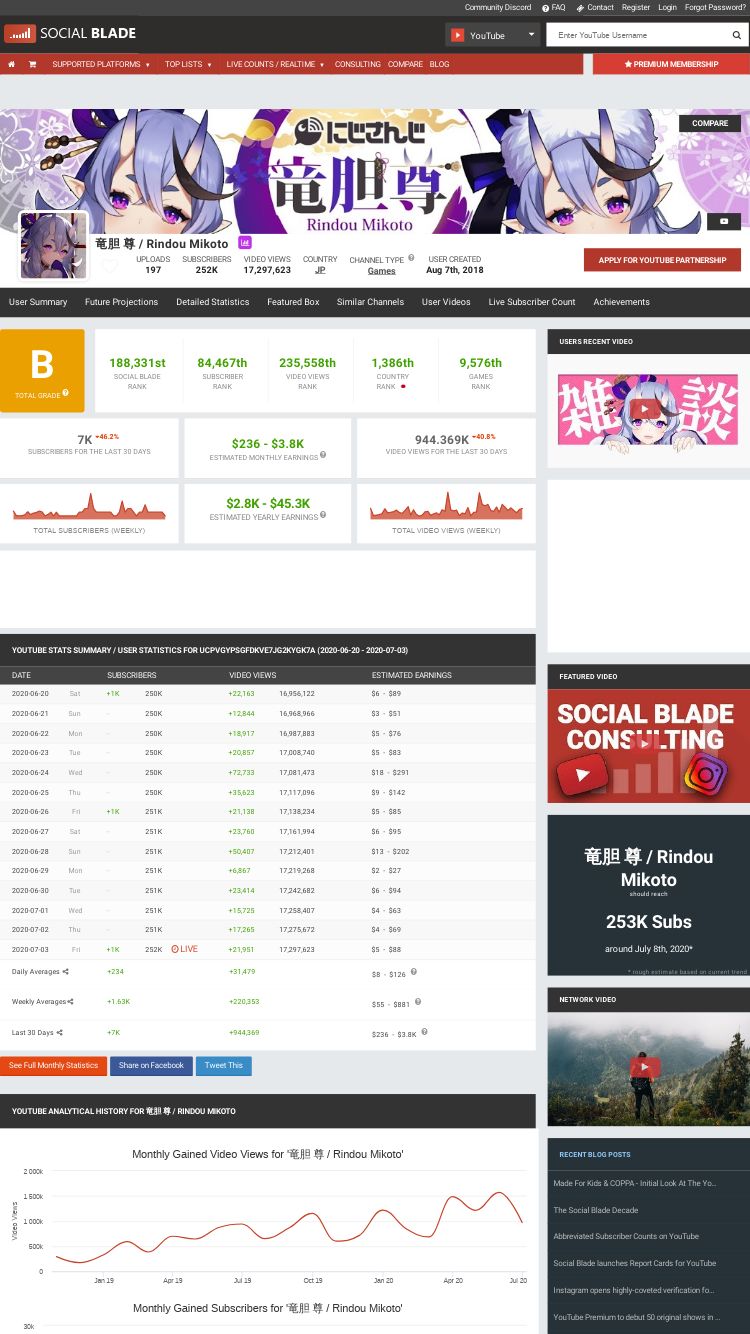Click the Compare button on the banner
750x1334 pixels.
(710, 123)
